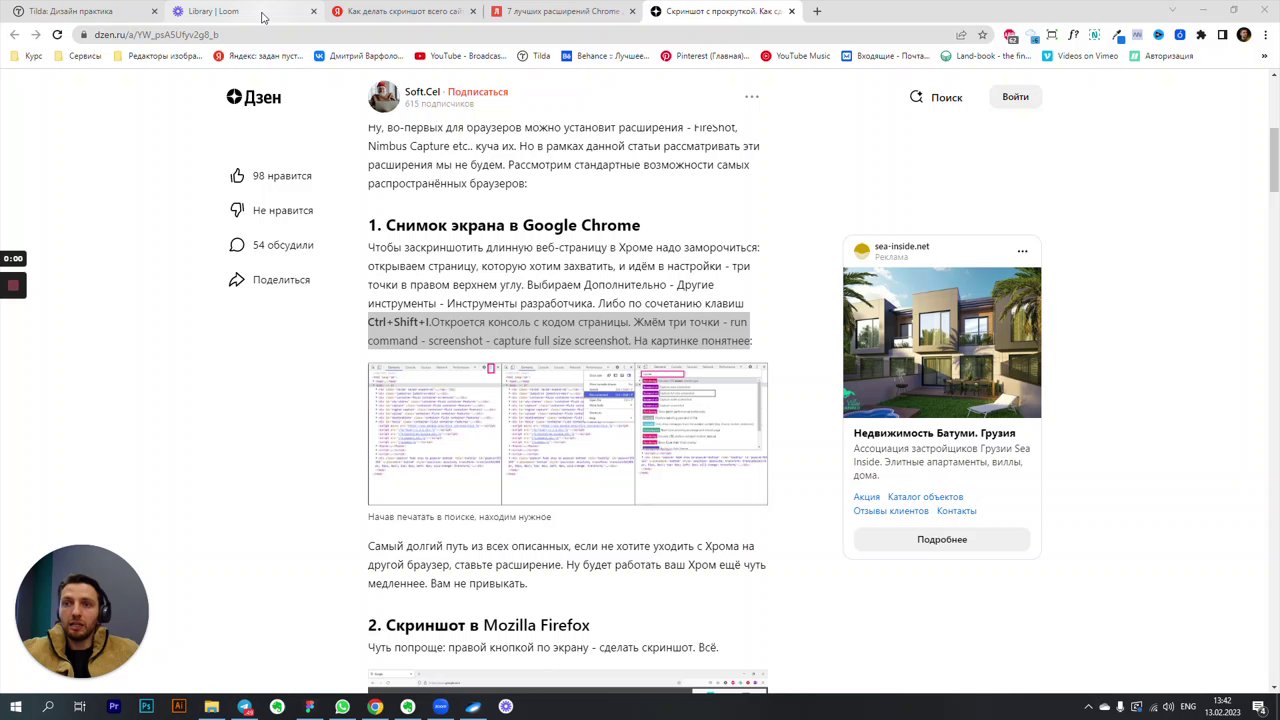Go back with the browser arrow
The image size is (1280, 720).
[x=14, y=34]
